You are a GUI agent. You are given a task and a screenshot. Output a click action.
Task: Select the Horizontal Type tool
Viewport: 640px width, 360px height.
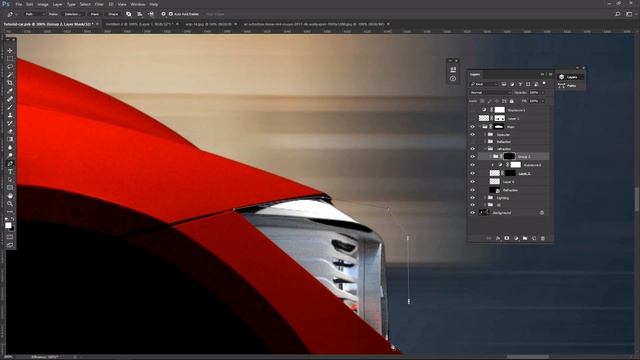[10, 171]
